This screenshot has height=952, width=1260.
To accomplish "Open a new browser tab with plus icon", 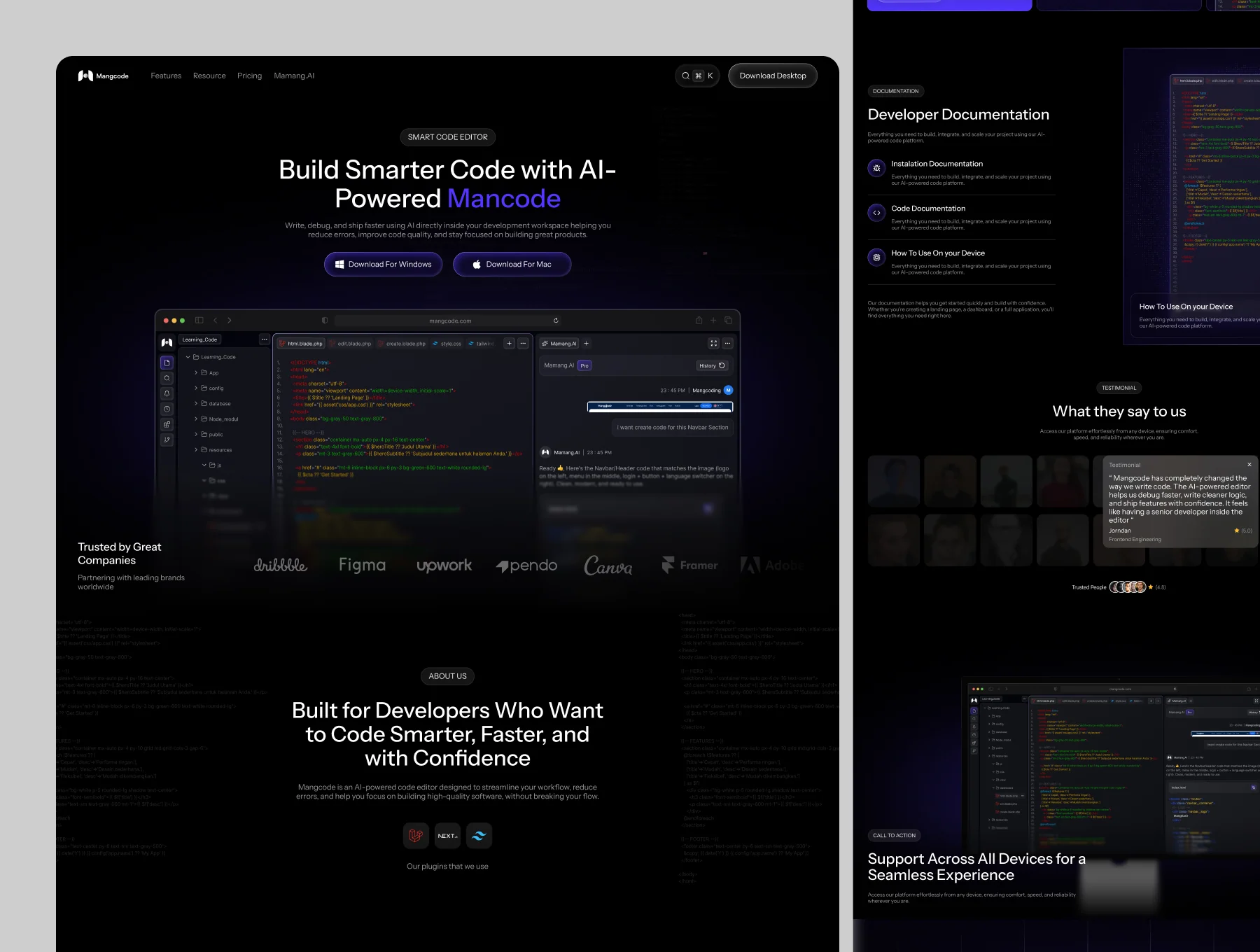I will tap(713, 320).
